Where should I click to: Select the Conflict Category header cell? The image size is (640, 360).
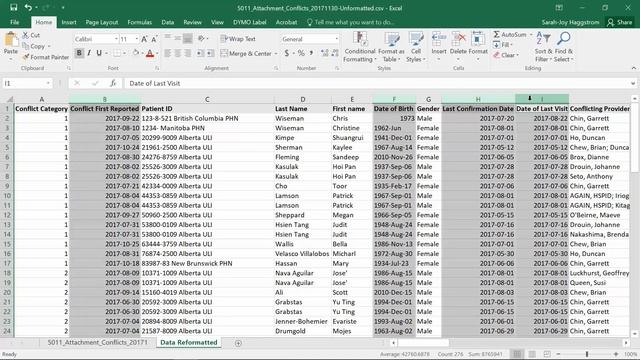[x=42, y=109]
